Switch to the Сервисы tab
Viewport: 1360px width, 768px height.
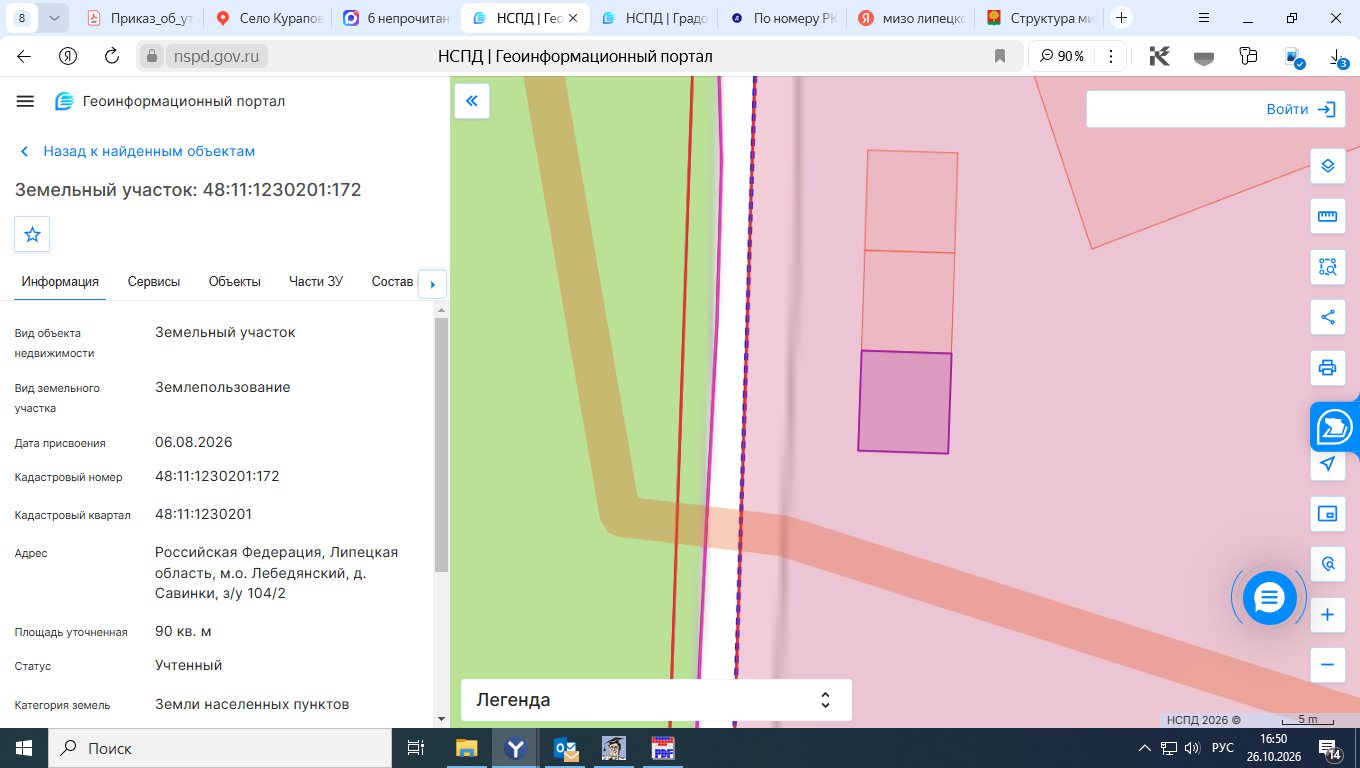(154, 282)
